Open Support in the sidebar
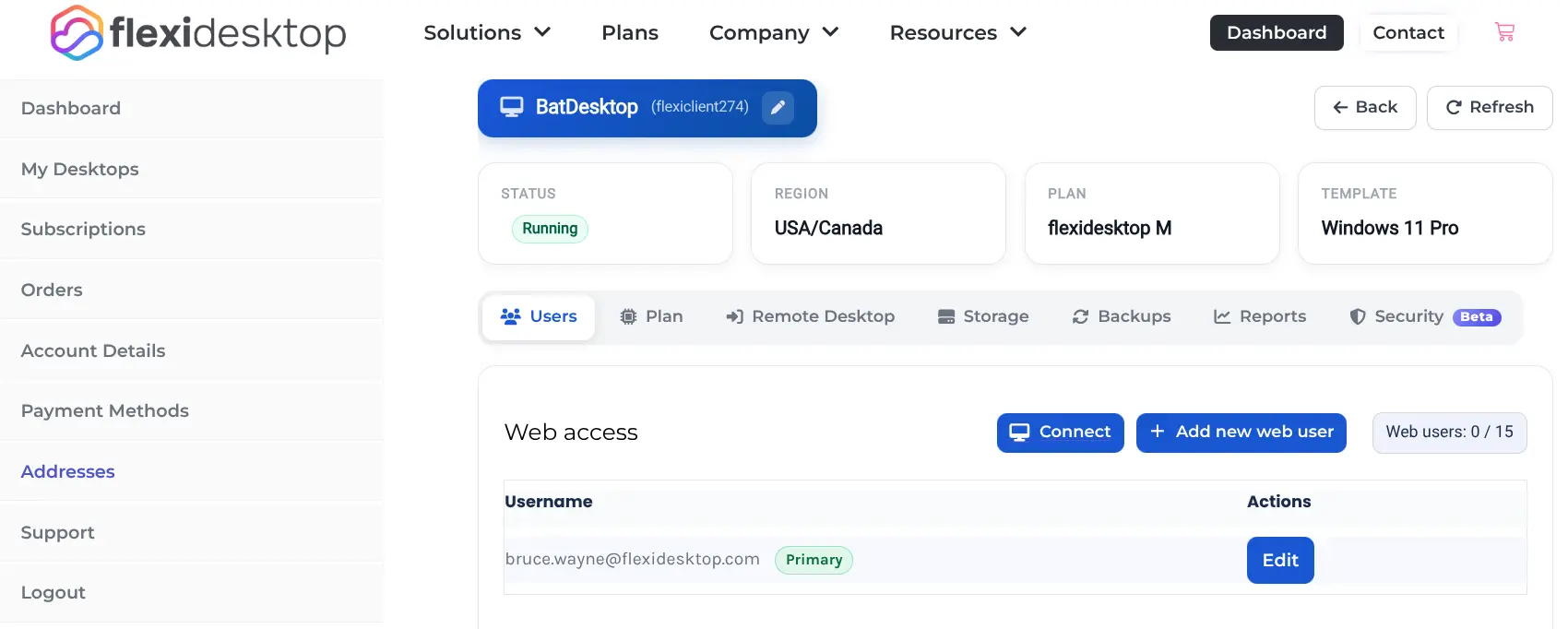Image resolution: width=1568 pixels, height=629 pixels. pyautogui.click(x=192, y=532)
